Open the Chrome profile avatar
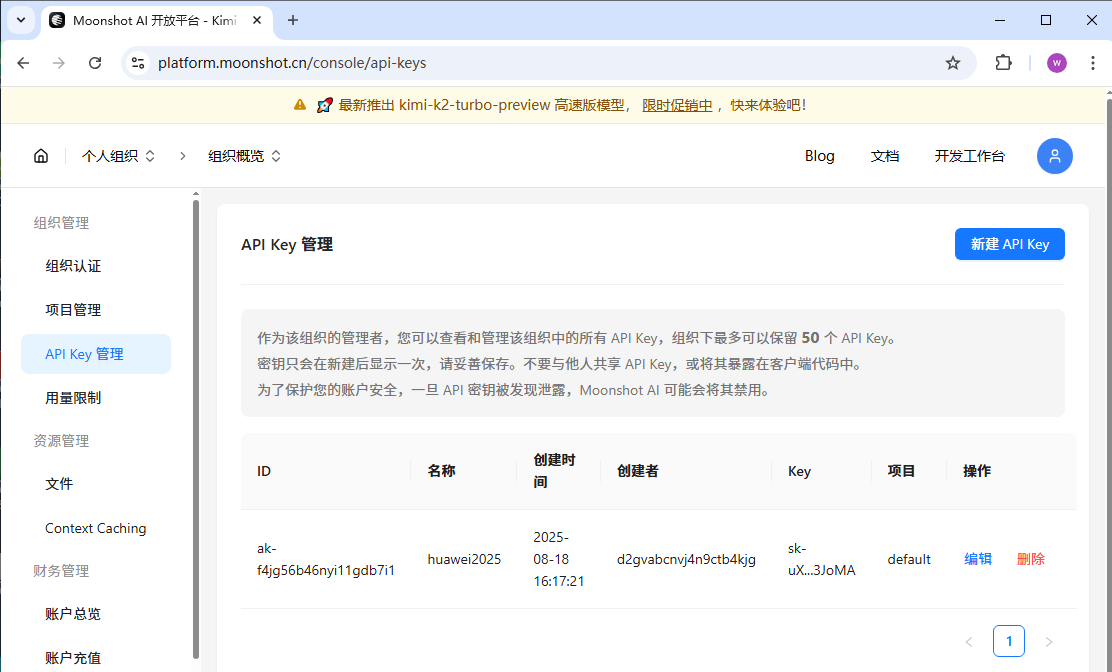Screen dimensions: 1112x672 (x=1057, y=63)
